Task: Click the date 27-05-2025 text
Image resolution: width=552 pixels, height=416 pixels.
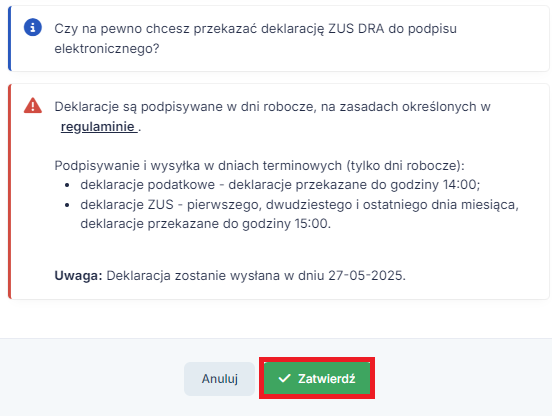Action: tap(365, 275)
